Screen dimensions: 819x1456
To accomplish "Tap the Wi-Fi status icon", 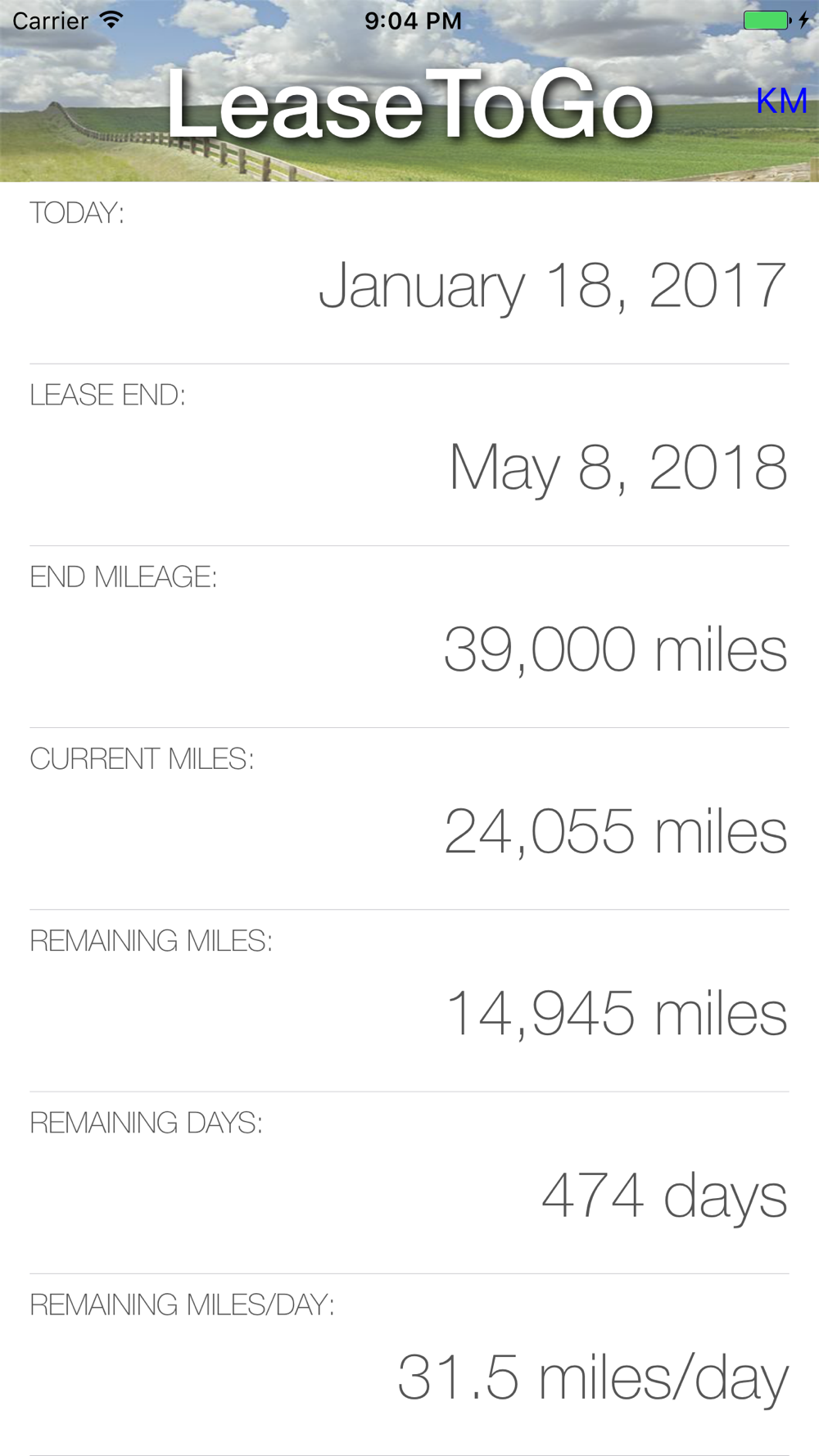I will [x=111, y=20].
